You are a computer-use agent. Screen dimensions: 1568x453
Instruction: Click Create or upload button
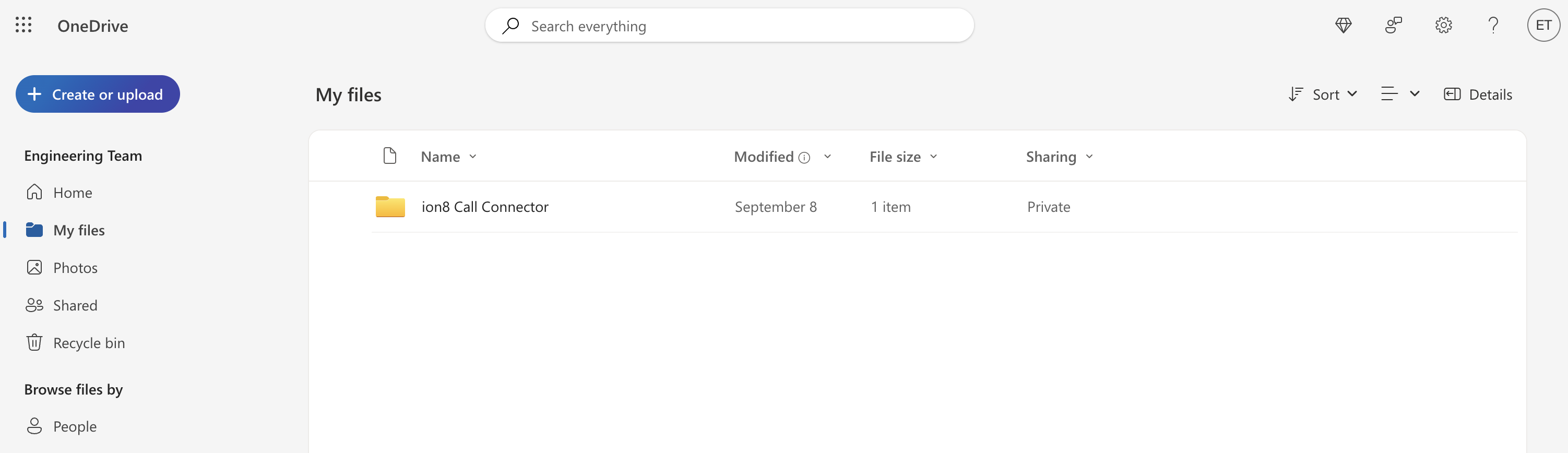(98, 94)
